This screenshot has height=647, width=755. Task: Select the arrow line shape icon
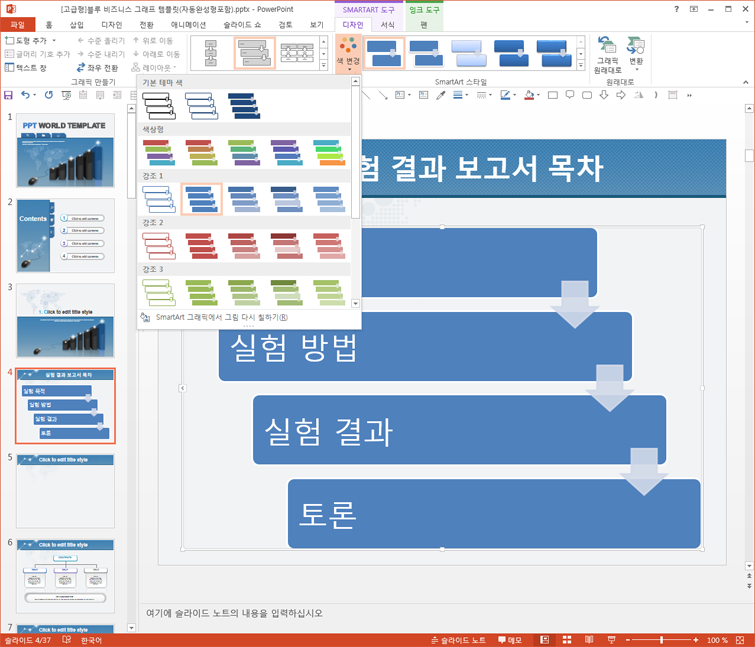pyautogui.click(x=383, y=95)
